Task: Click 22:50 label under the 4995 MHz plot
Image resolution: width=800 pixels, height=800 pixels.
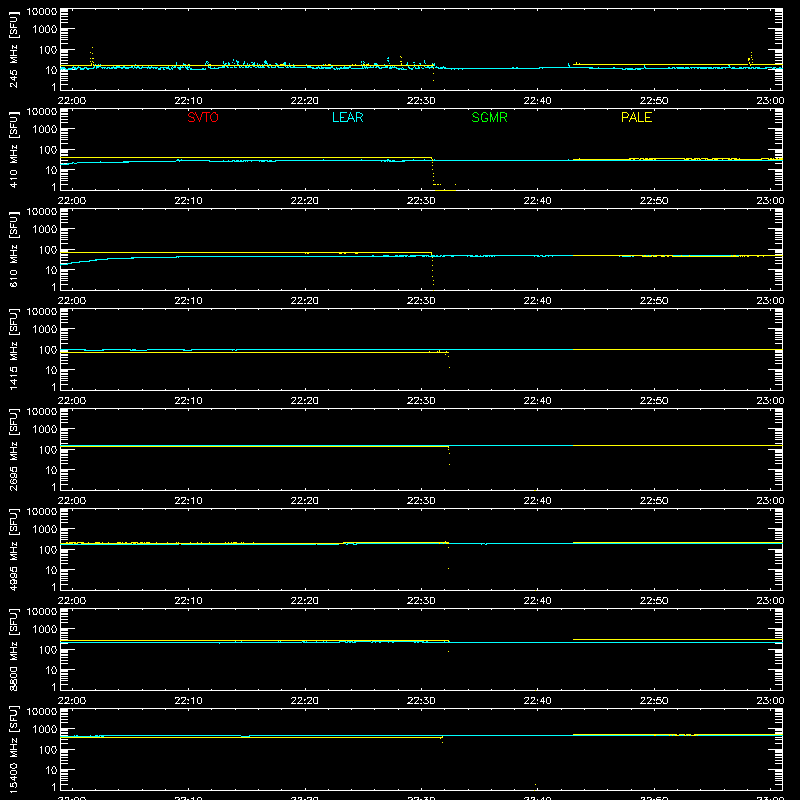Action: click(654, 601)
